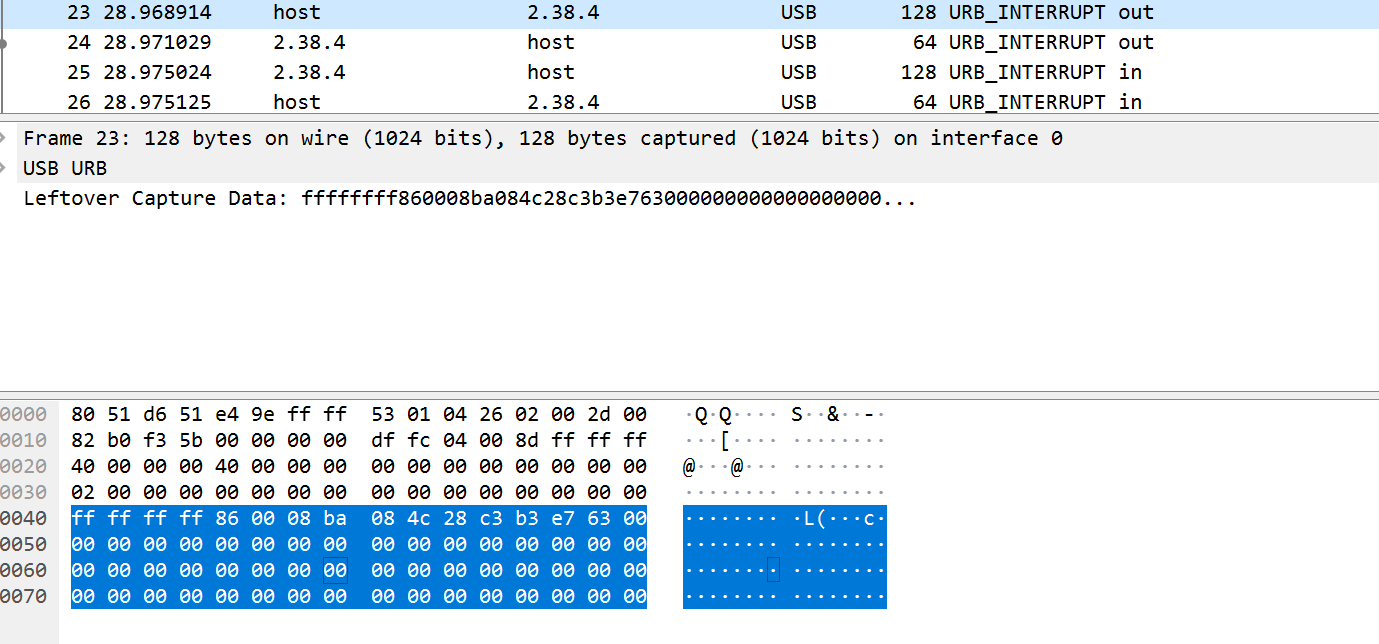Click byte ba in highlighted row 0040

click(x=335, y=519)
